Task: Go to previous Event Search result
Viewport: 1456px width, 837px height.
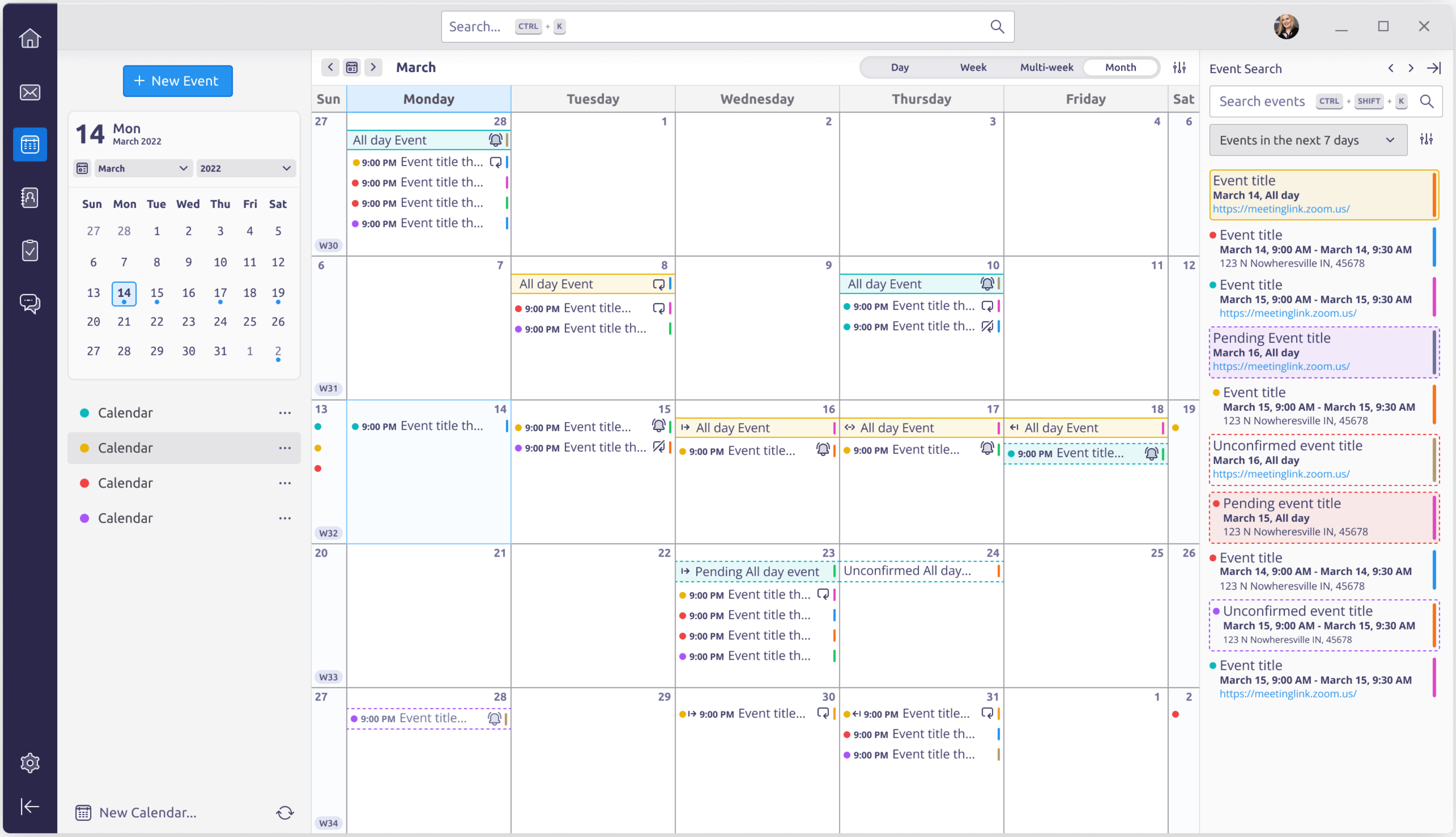Action: point(1391,68)
